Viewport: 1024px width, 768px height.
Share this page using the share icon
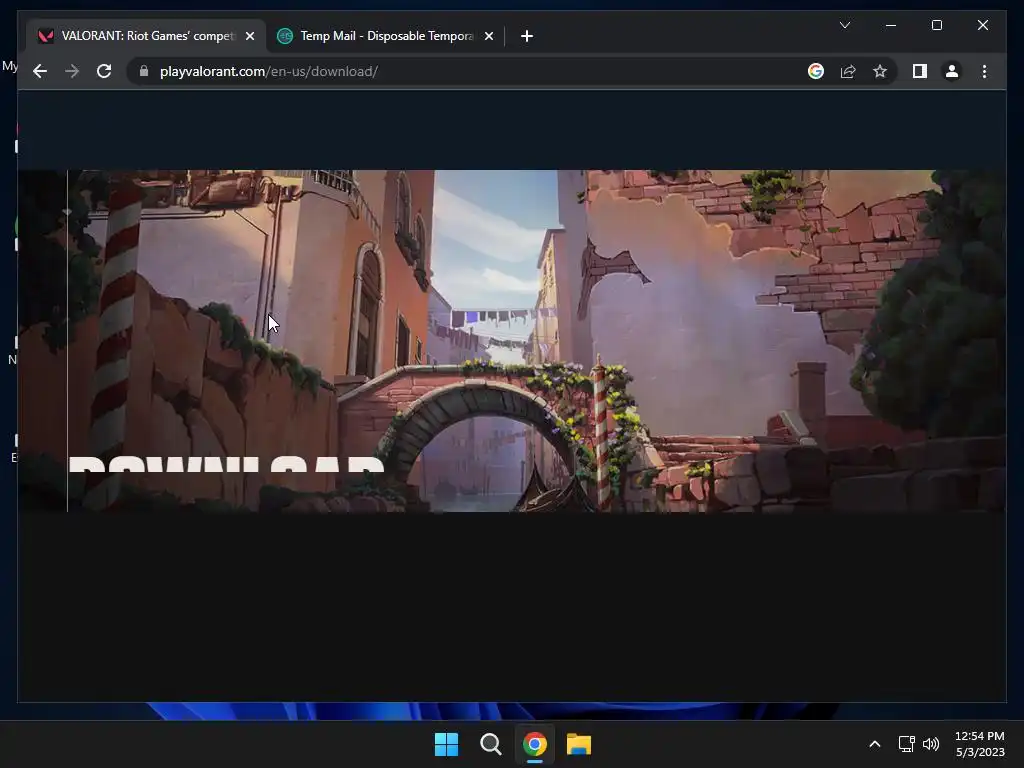(x=848, y=71)
